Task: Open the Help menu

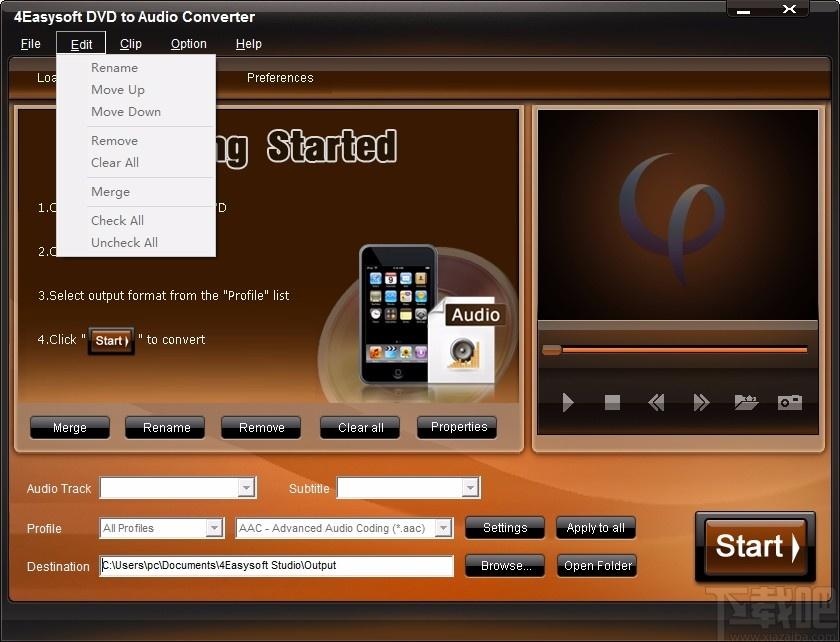Action: pyautogui.click(x=249, y=44)
